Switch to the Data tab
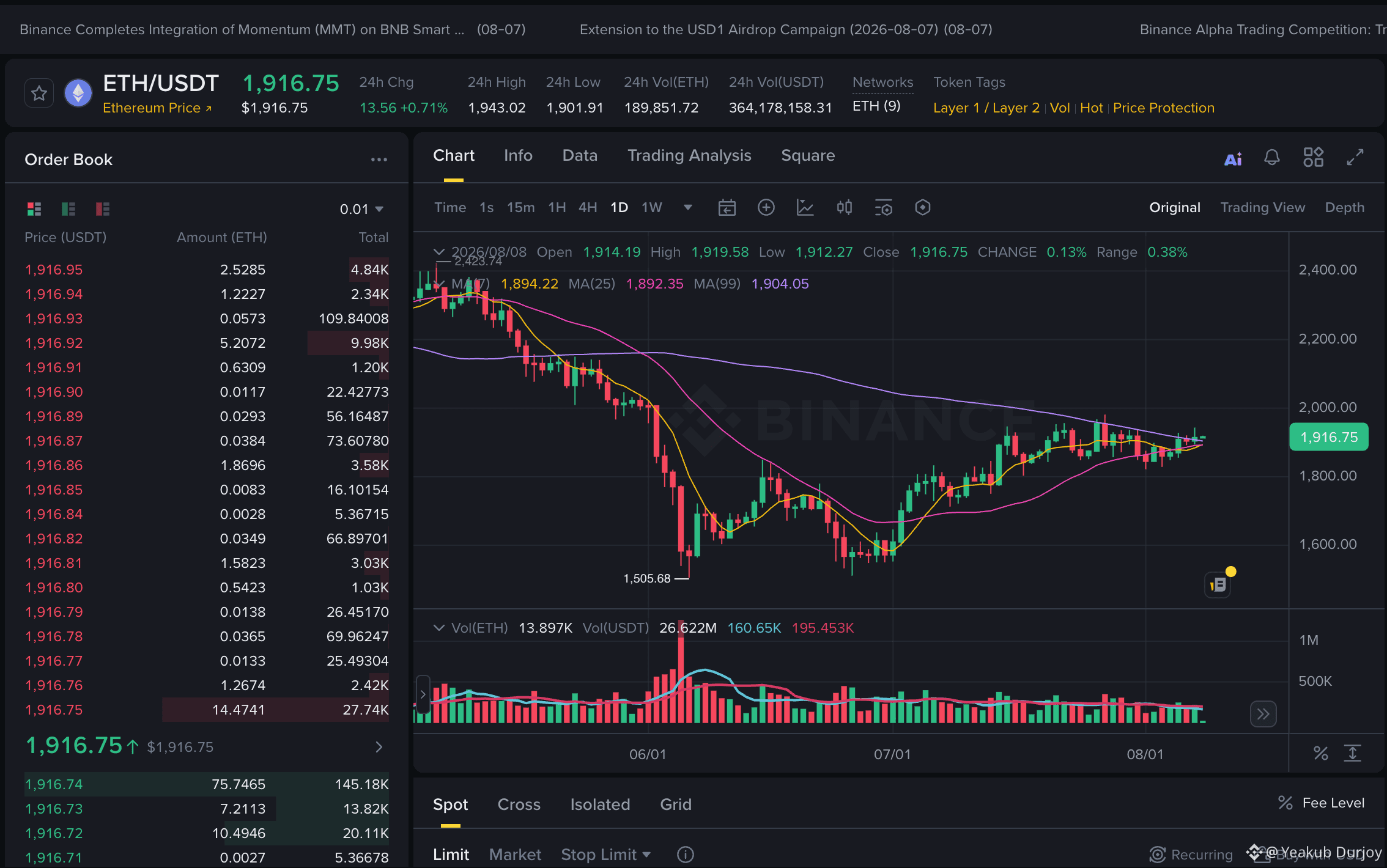Image resolution: width=1387 pixels, height=868 pixels. pyautogui.click(x=580, y=156)
